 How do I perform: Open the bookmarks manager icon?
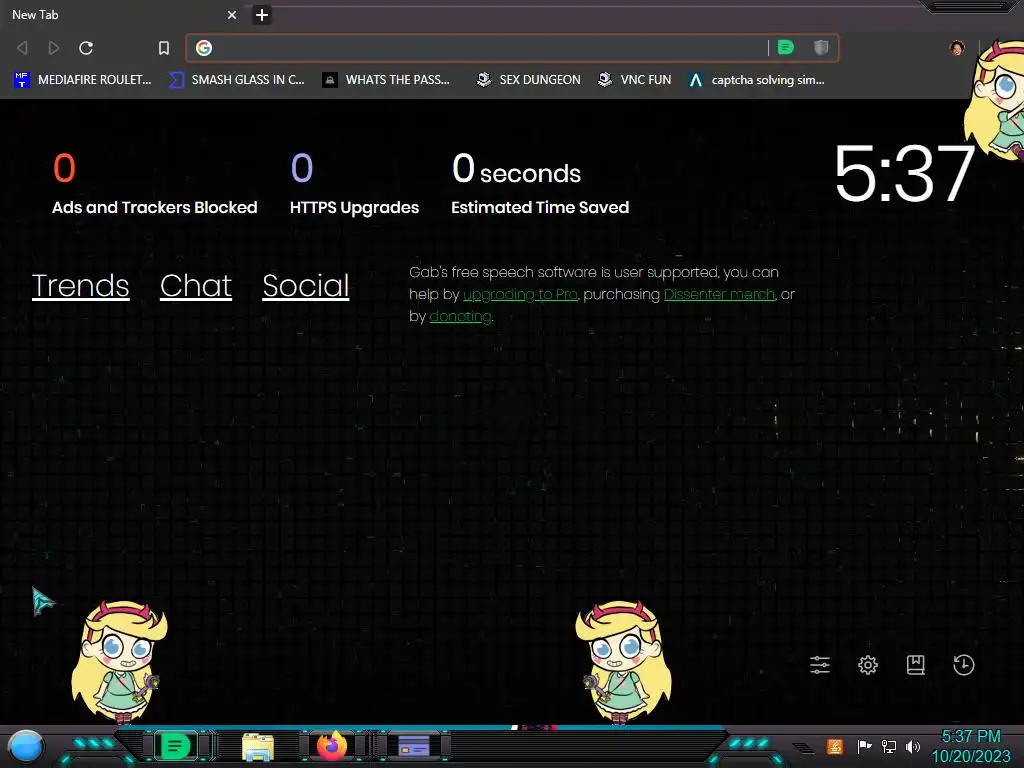pyautogui.click(x=916, y=665)
